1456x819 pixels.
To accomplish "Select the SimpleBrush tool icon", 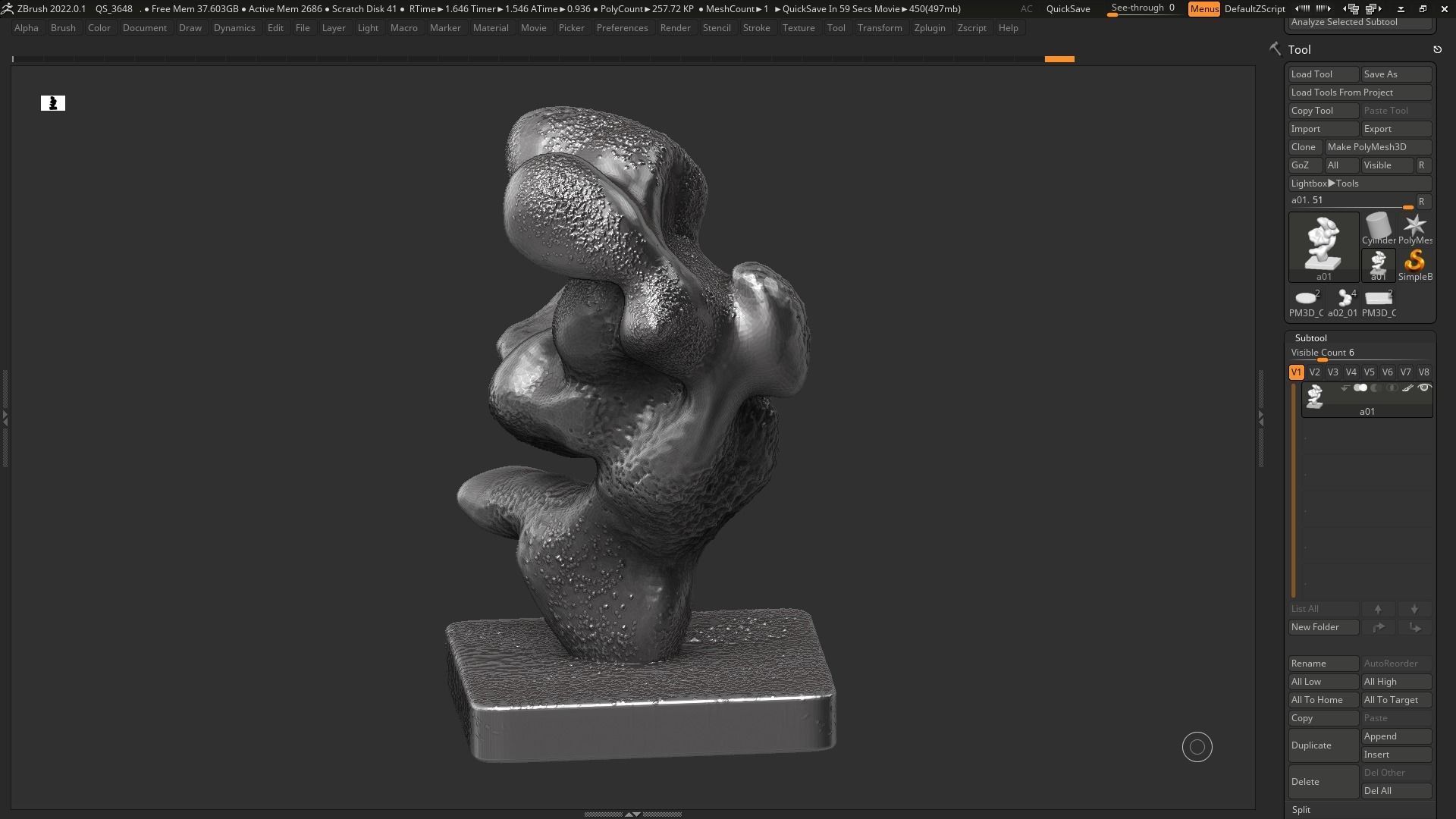I will (x=1415, y=265).
